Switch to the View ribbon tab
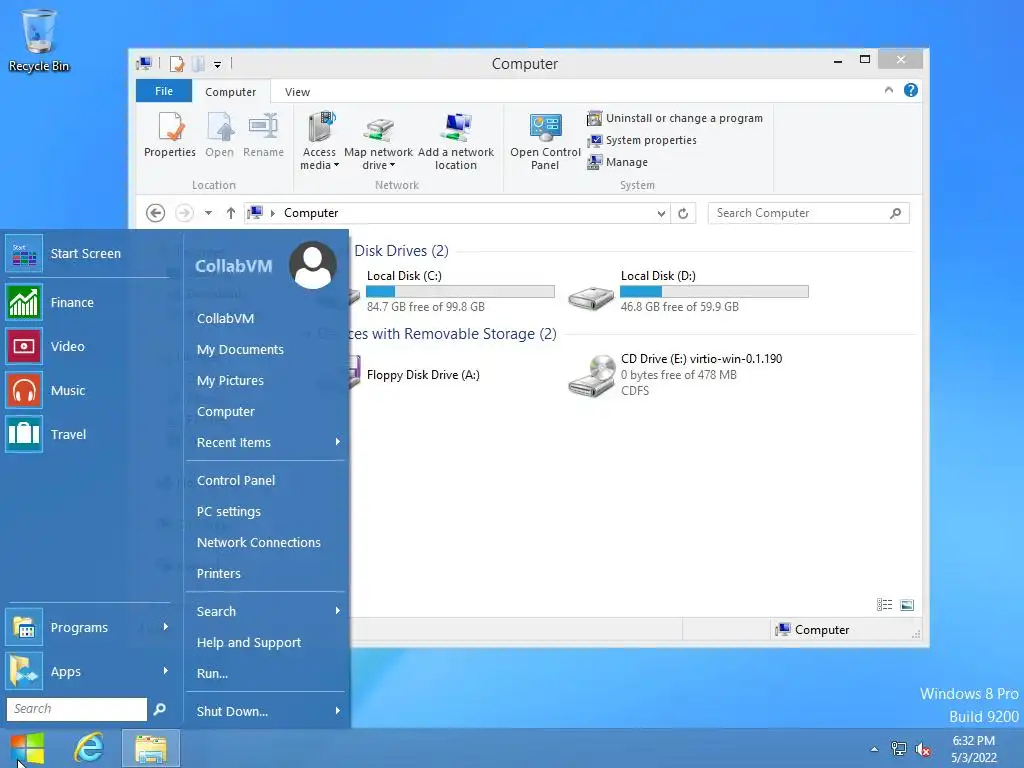 [x=297, y=92]
